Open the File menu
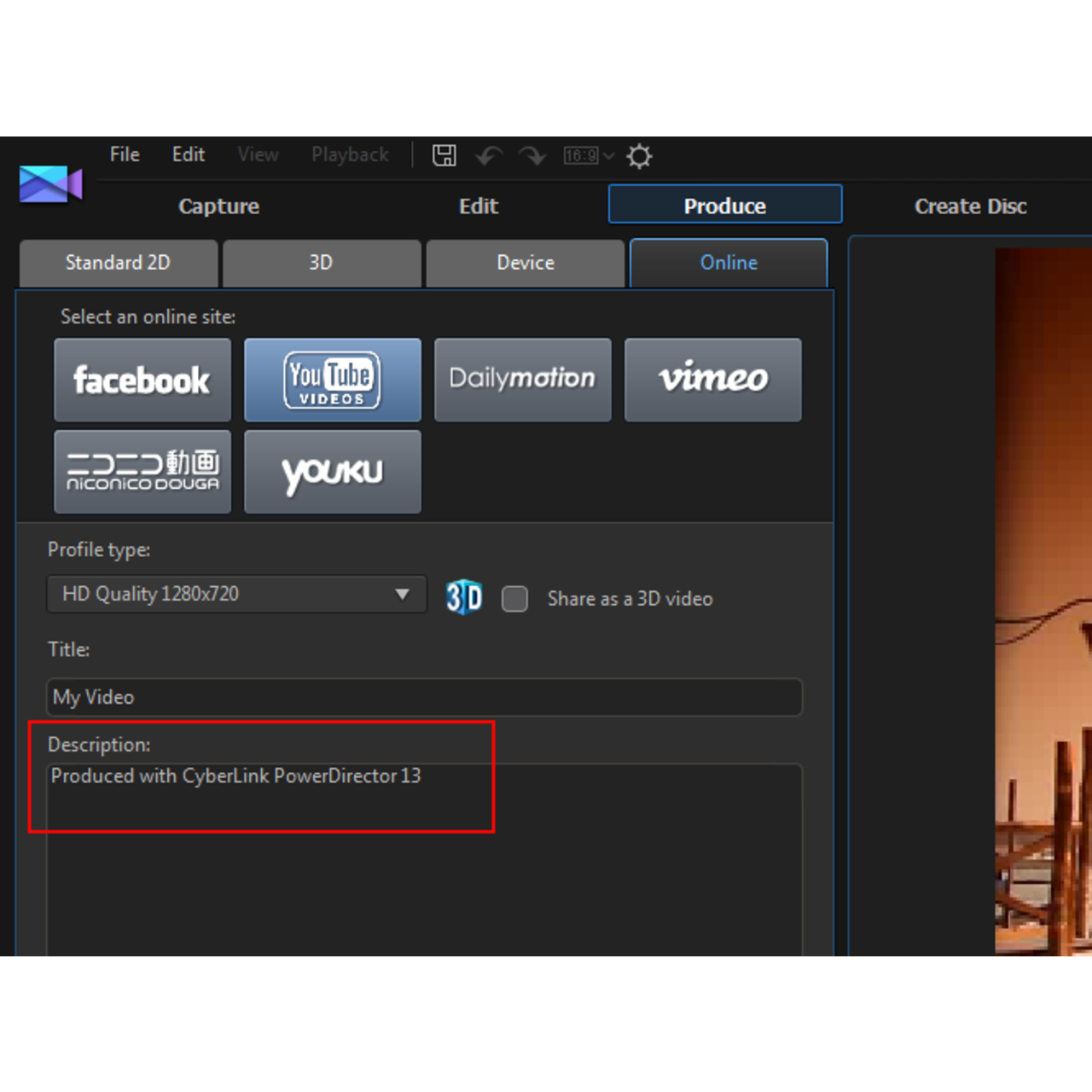Screen dimensions: 1092x1092 pyautogui.click(x=124, y=154)
